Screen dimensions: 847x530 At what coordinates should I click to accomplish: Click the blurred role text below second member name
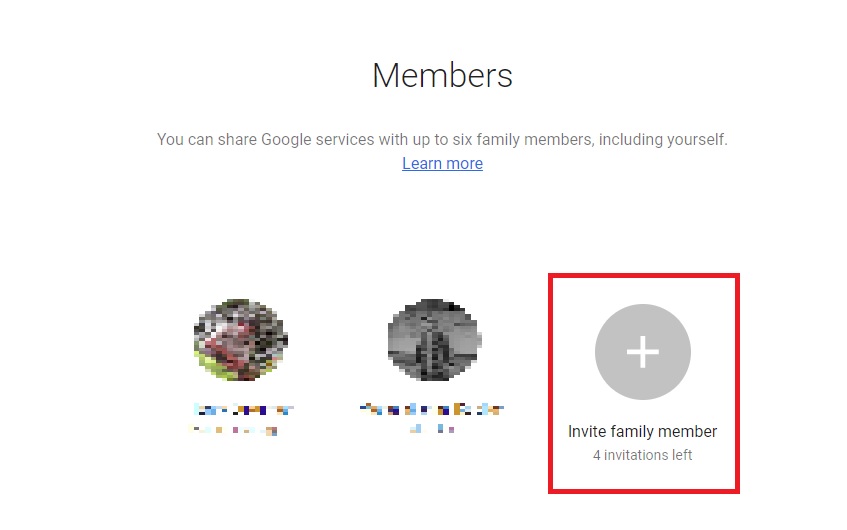pyautogui.click(x=432, y=429)
